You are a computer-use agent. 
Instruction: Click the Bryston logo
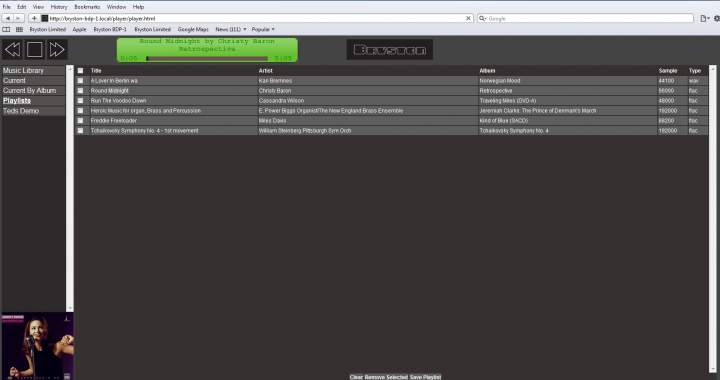(x=389, y=50)
